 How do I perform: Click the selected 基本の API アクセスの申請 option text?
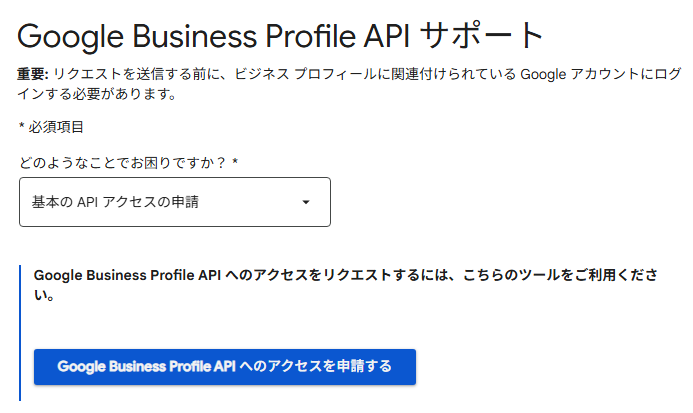(x=115, y=202)
